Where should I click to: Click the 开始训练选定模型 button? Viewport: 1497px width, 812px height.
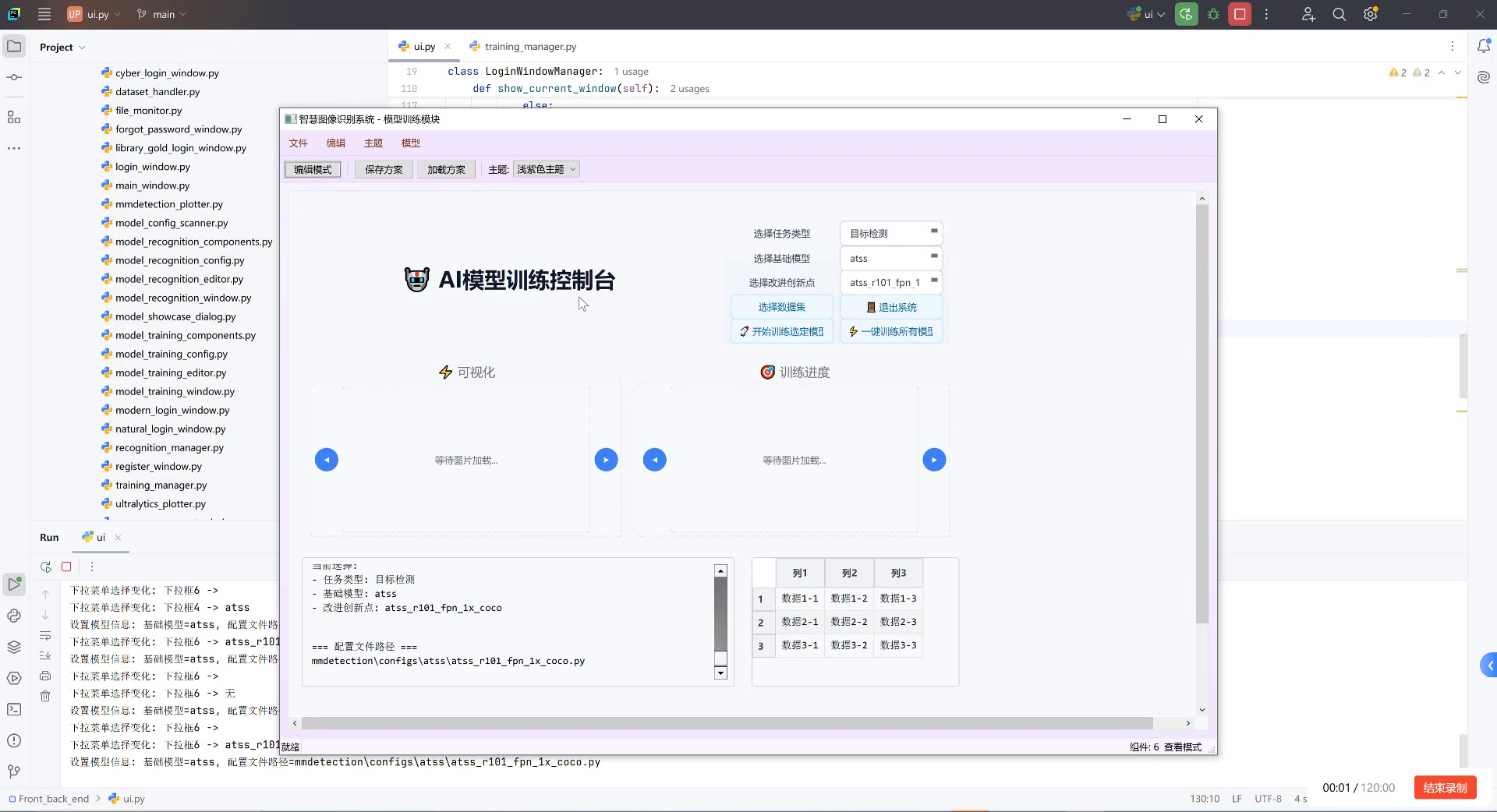click(x=782, y=331)
